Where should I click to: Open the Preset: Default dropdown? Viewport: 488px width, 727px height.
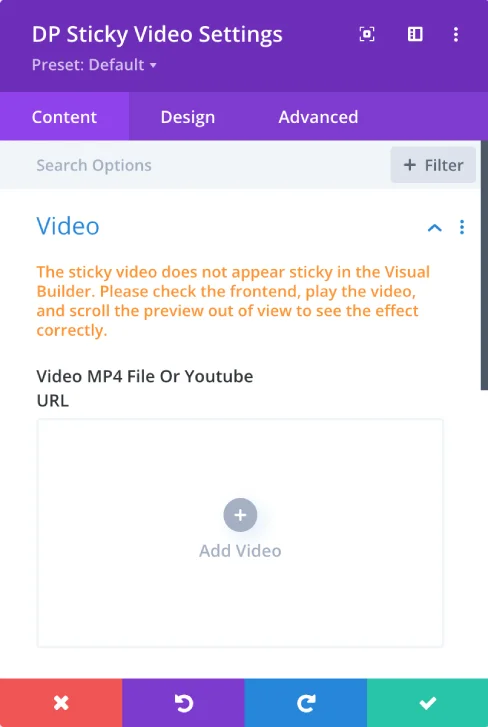[x=94, y=64]
